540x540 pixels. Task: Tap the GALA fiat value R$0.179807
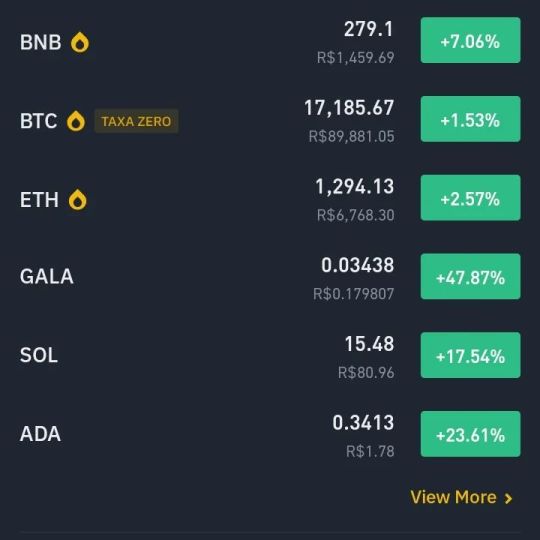[354, 294]
